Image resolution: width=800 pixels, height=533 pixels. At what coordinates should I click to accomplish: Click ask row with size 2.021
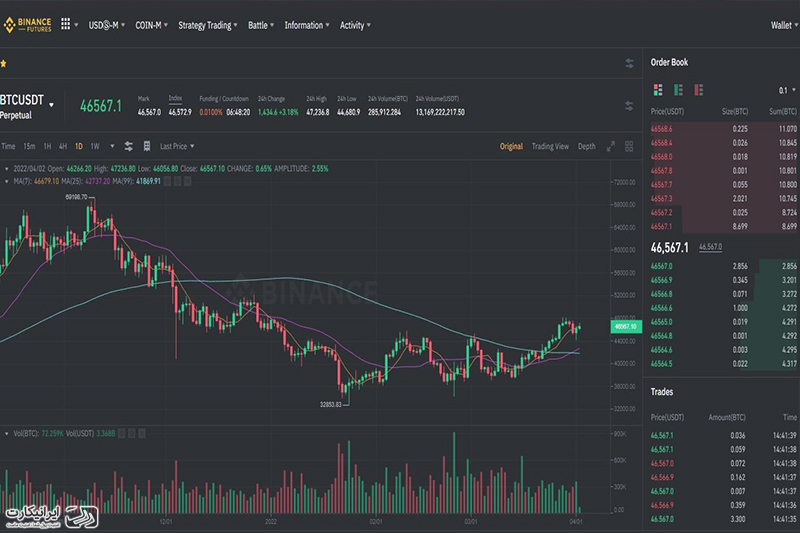click(x=723, y=198)
